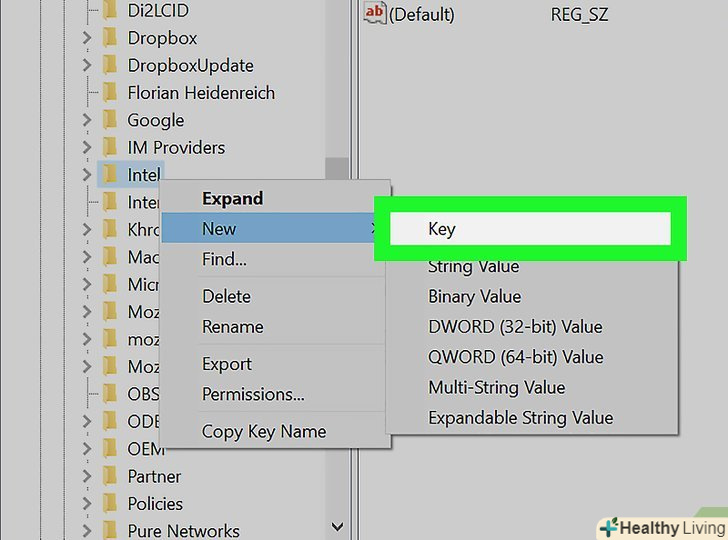The width and height of the screenshot is (728, 540).
Task: Create a QWORD (64-bit) Value
Action: [x=515, y=357]
